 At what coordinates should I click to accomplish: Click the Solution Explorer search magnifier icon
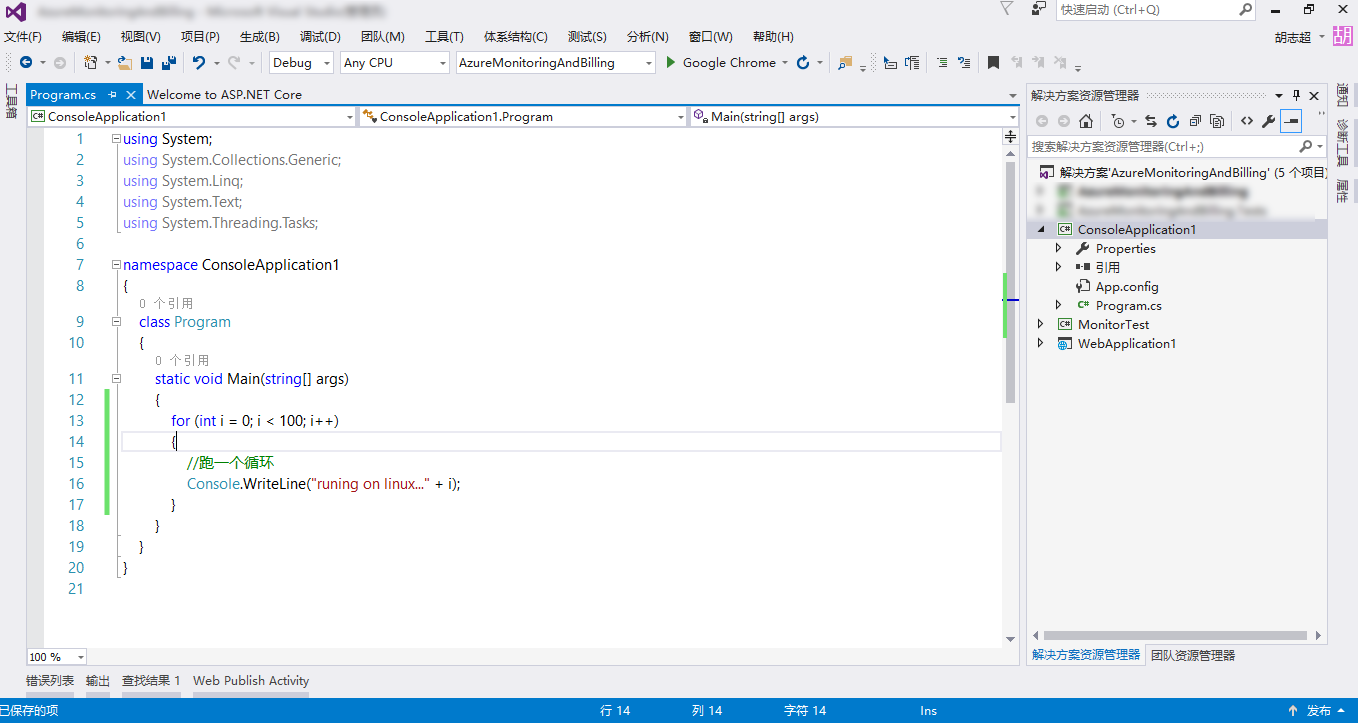pyautogui.click(x=1305, y=146)
